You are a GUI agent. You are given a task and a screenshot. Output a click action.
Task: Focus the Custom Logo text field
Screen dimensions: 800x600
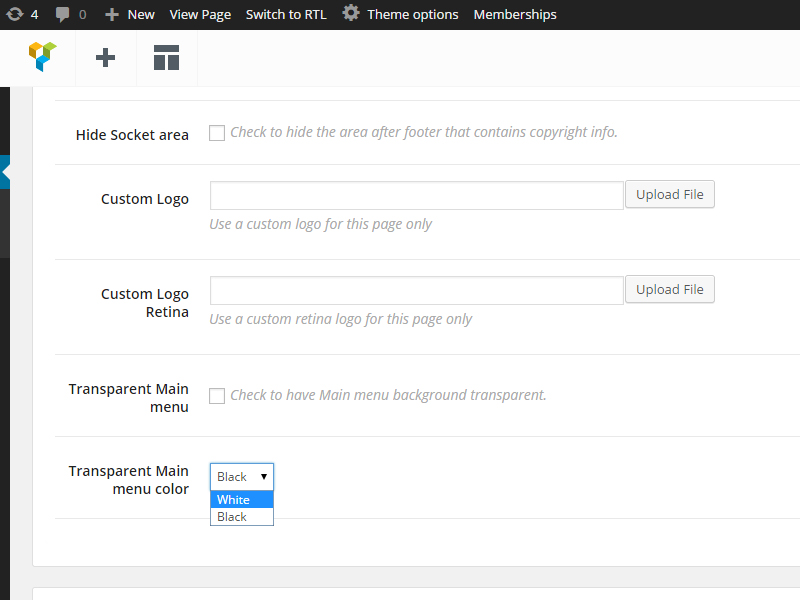pyautogui.click(x=416, y=195)
